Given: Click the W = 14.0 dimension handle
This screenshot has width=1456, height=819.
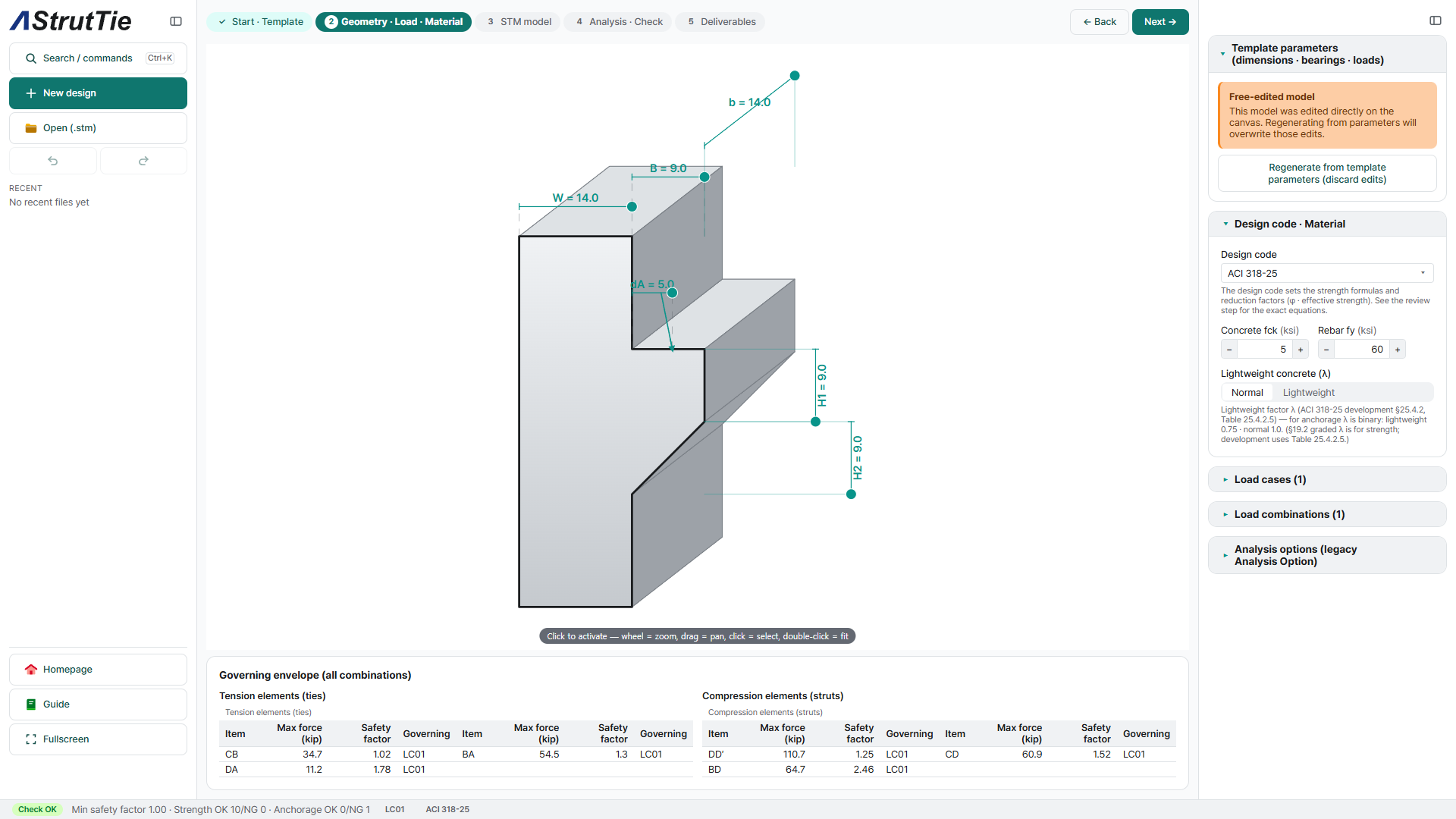Looking at the screenshot, I should pos(632,206).
